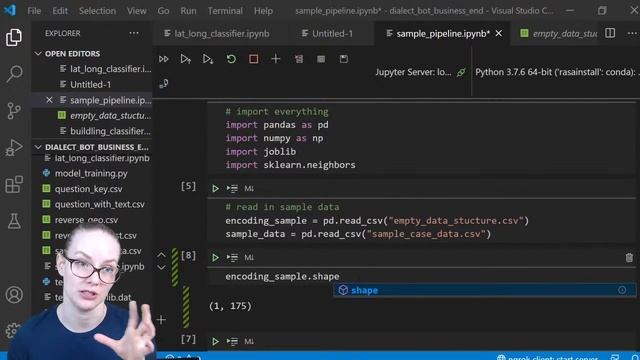Save the notebook with disk icon
Image resolution: width=640 pixels, height=360 pixels.
click(x=344, y=59)
